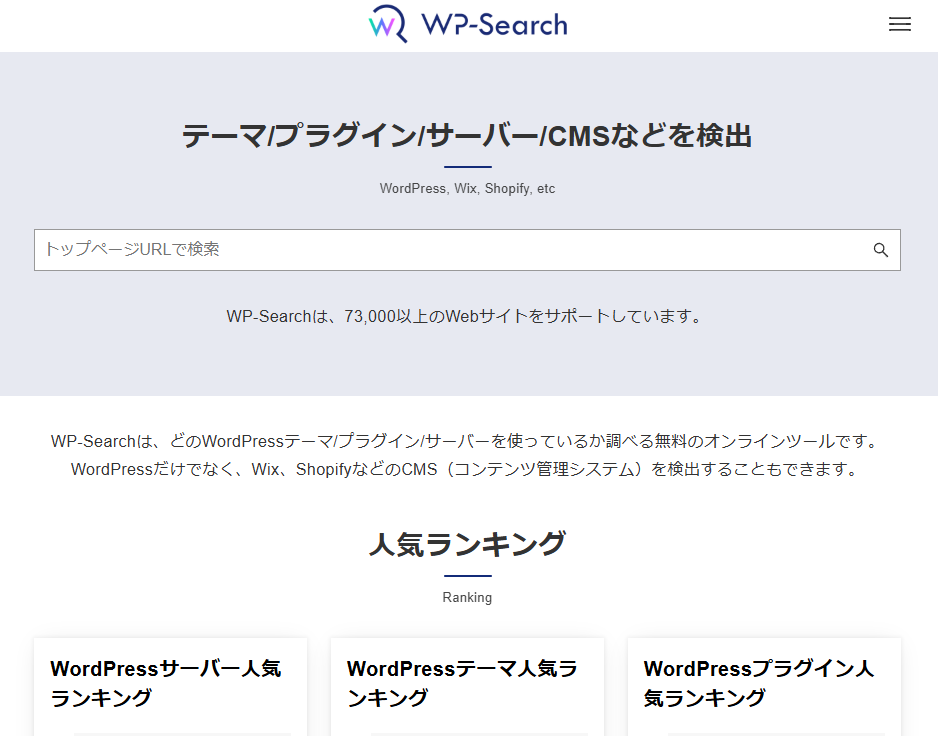Viewport: 938px width, 736px height.
Task: Open WordPressプラグイン人気ランキング card
Action: (x=759, y=683)
